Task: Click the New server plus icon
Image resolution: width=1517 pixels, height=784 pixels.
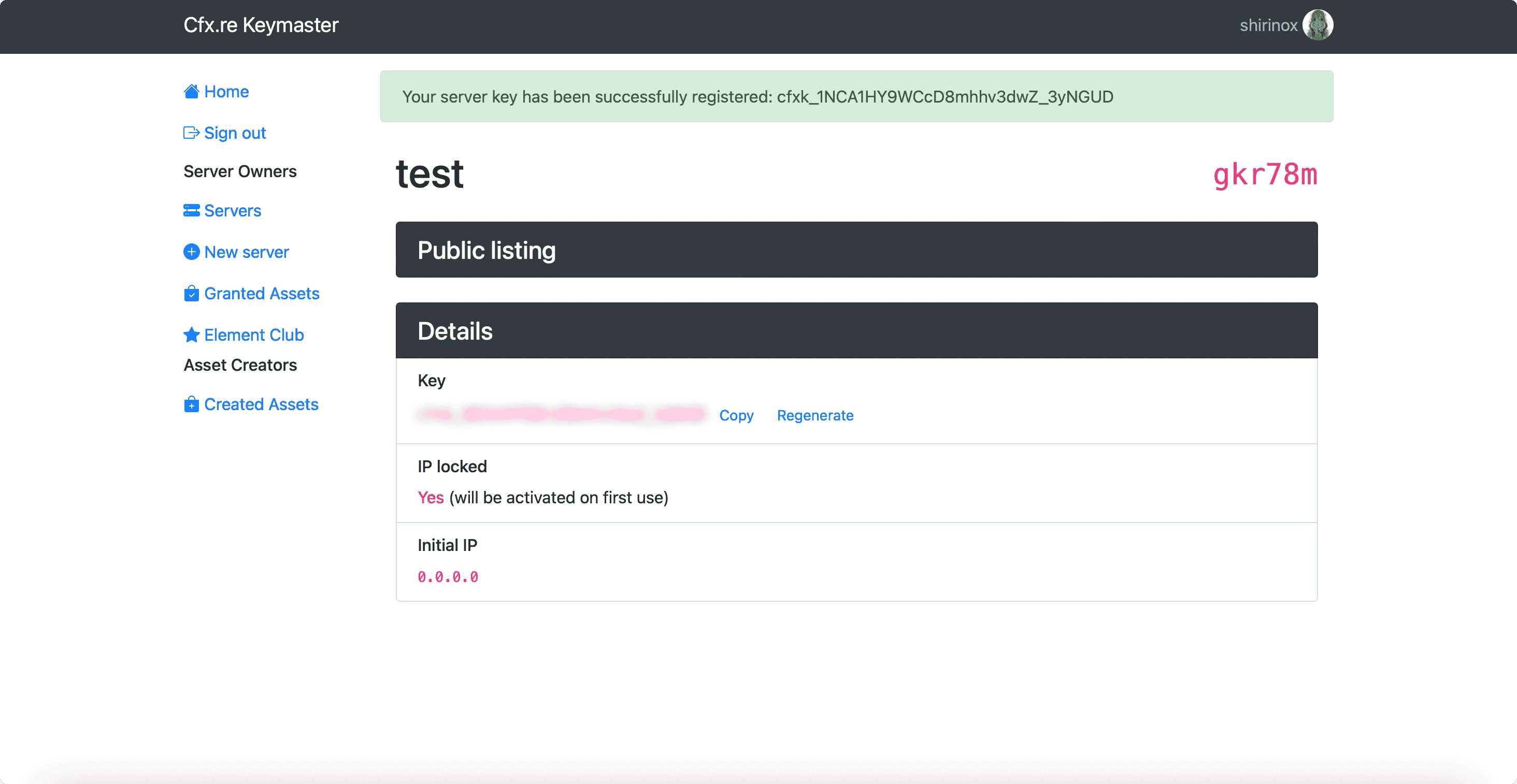Action: [191, 252]
